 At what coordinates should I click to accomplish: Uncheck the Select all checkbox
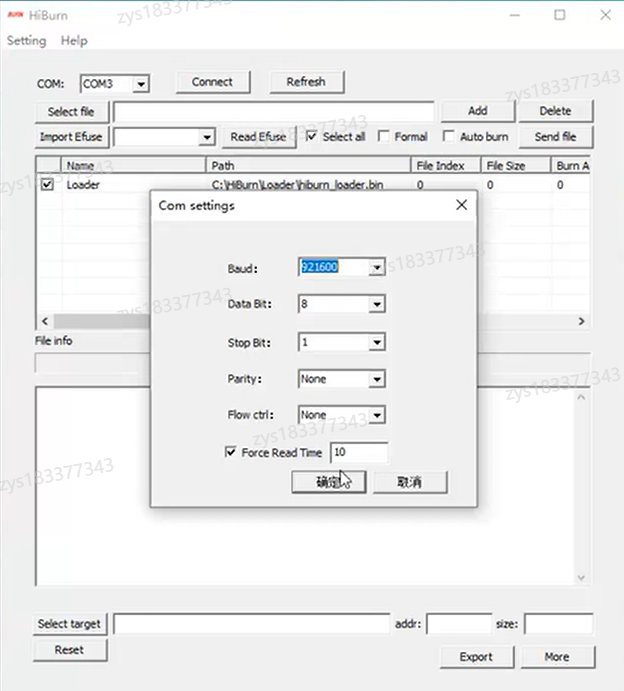312,137
